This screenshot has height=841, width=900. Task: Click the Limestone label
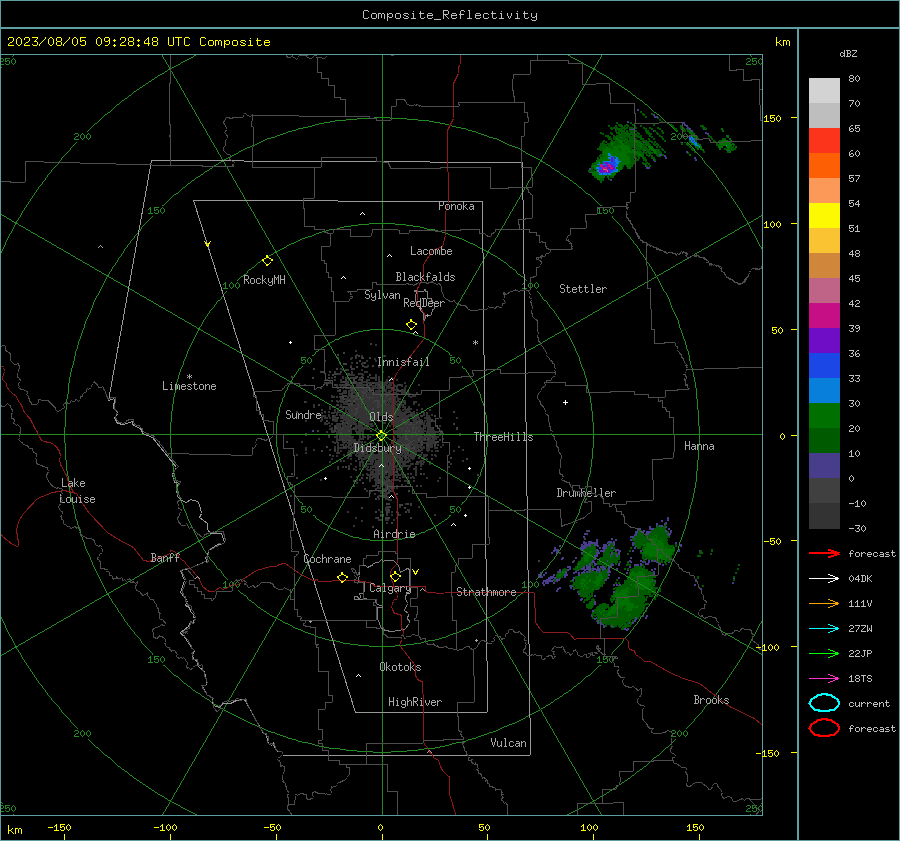pos(189,386)
